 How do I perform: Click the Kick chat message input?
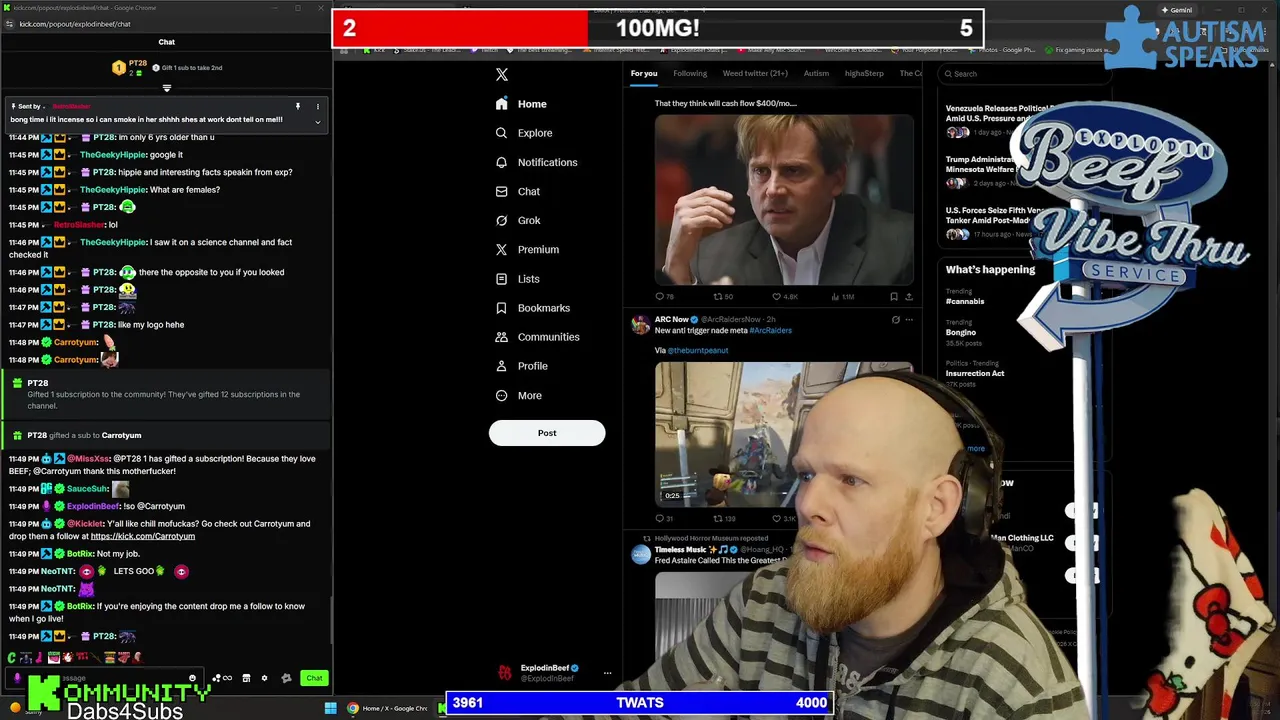(105, 678)
